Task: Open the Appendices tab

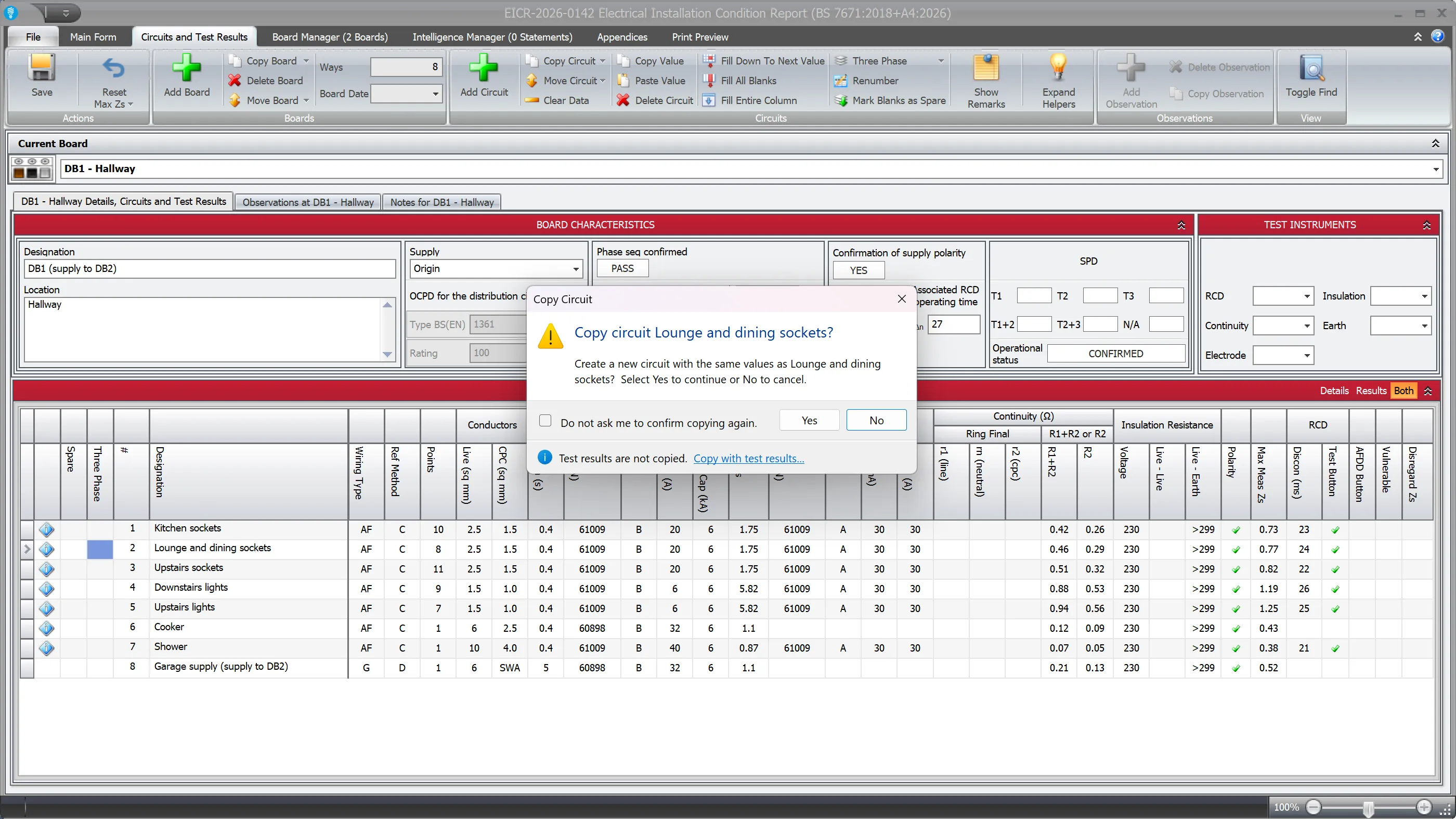Action: (x=622, y=37)
